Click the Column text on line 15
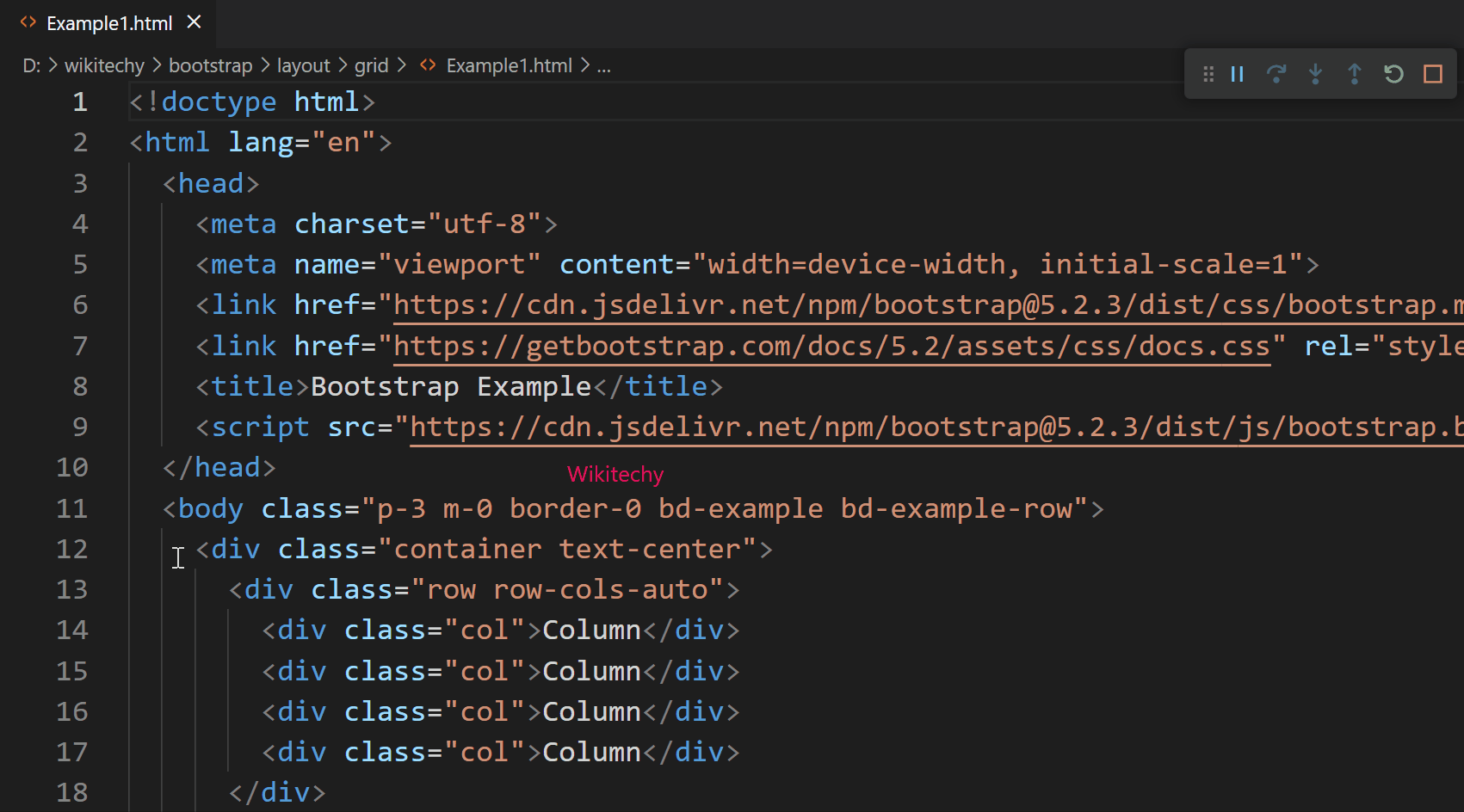Viewport: 1464px width, 812px height. point(592,672)
